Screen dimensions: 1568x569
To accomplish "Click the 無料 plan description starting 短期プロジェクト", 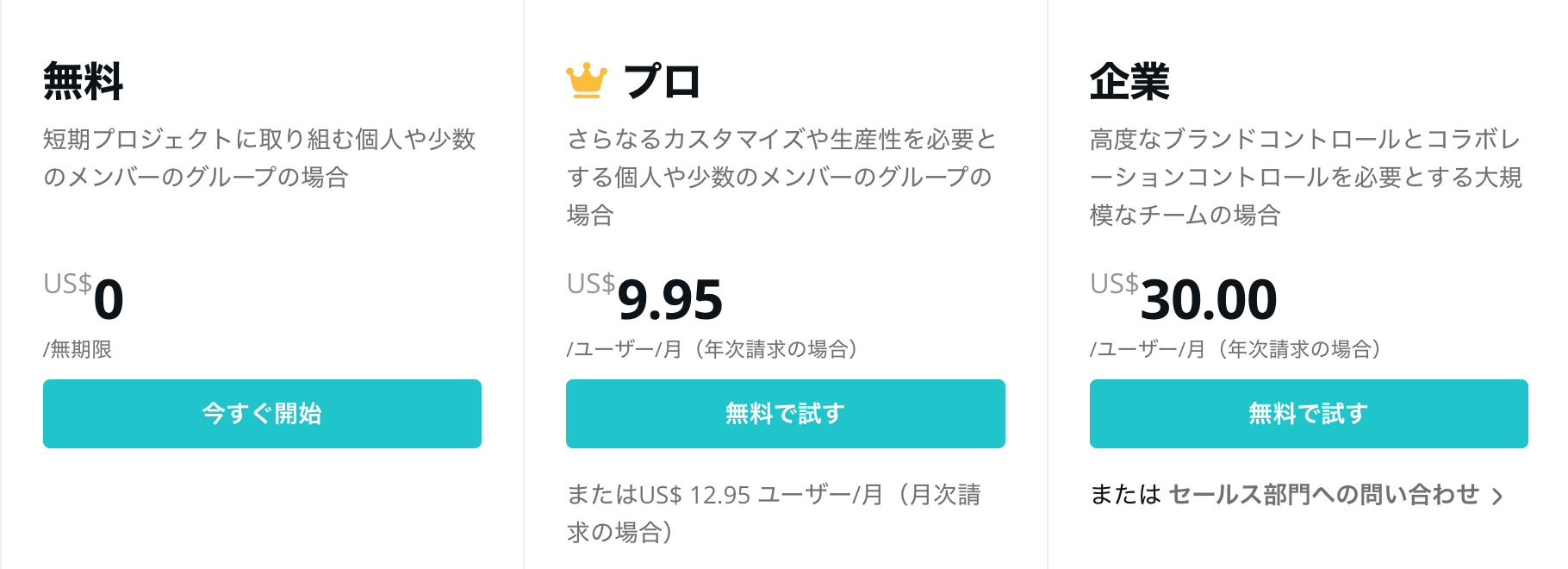I will [x=259, y=158].
